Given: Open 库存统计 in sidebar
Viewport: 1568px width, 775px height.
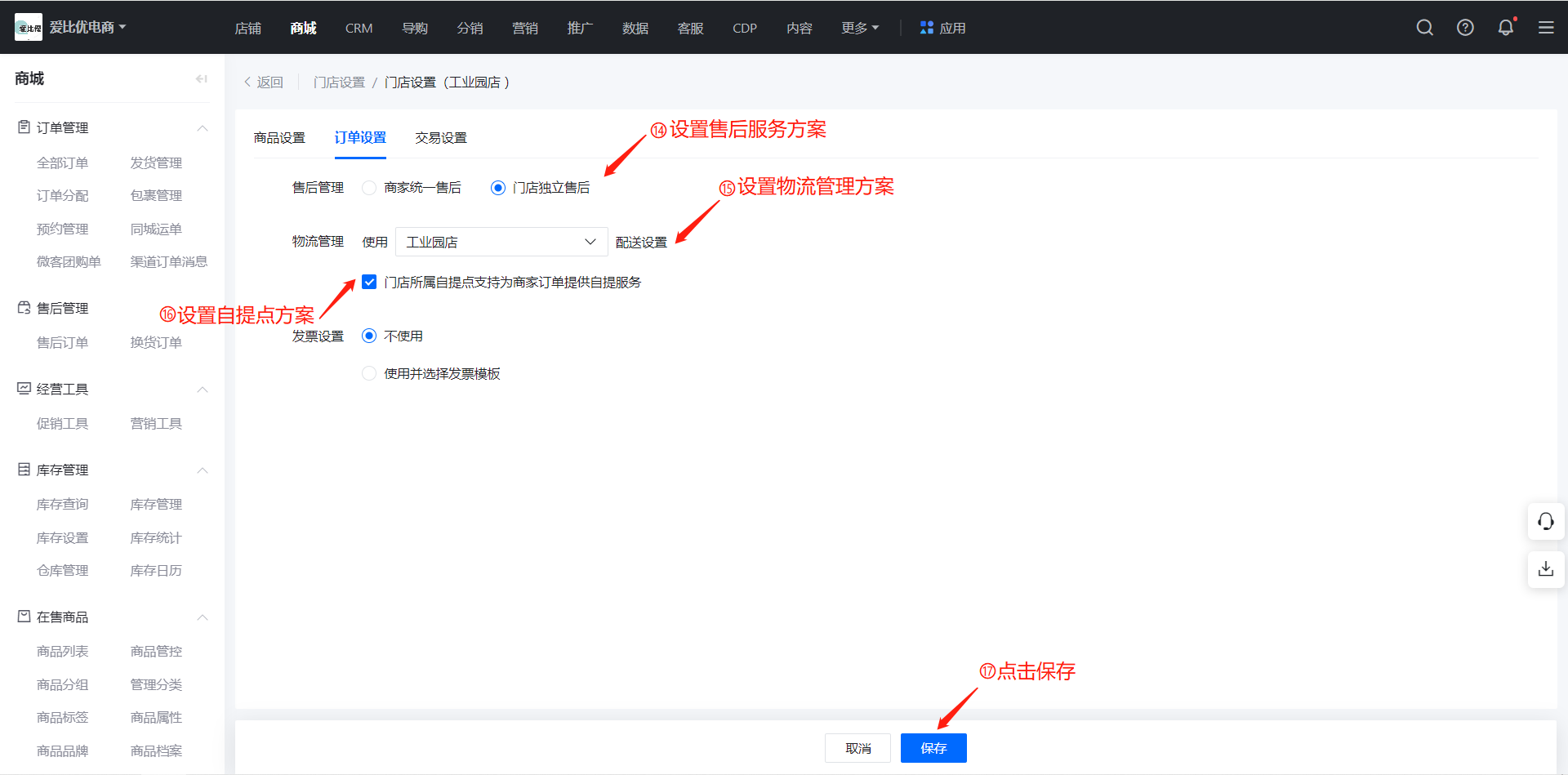Looking at the screenshot, I should (156, 537).
